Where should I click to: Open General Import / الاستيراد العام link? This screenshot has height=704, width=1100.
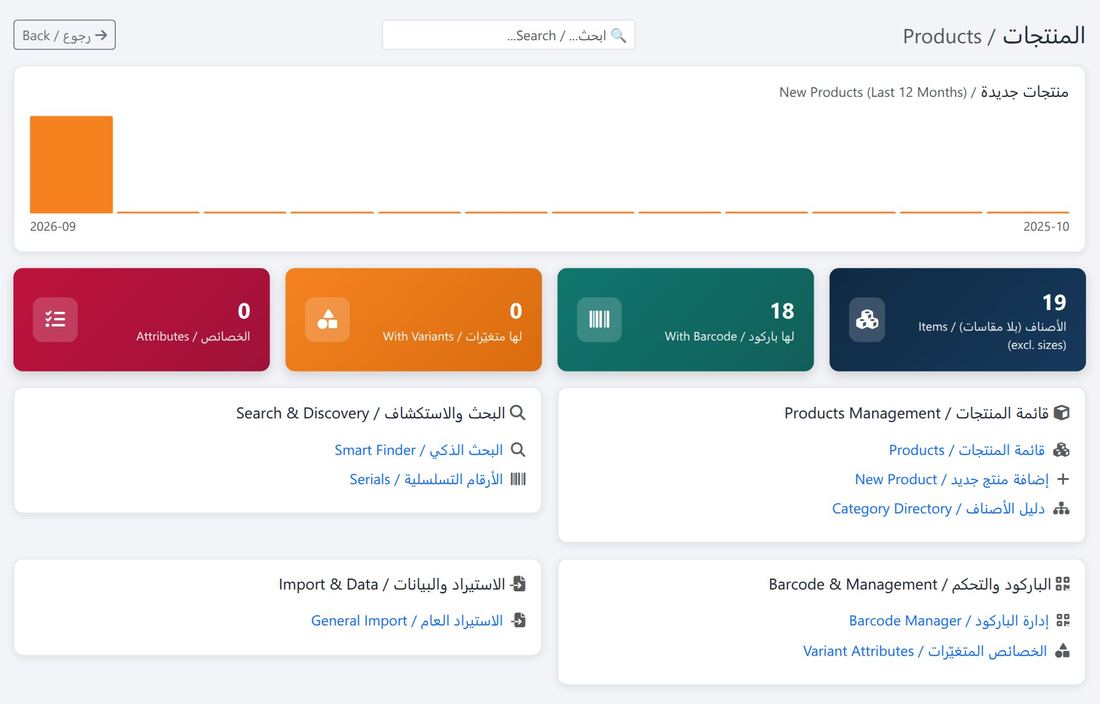[x=407, y=621]
